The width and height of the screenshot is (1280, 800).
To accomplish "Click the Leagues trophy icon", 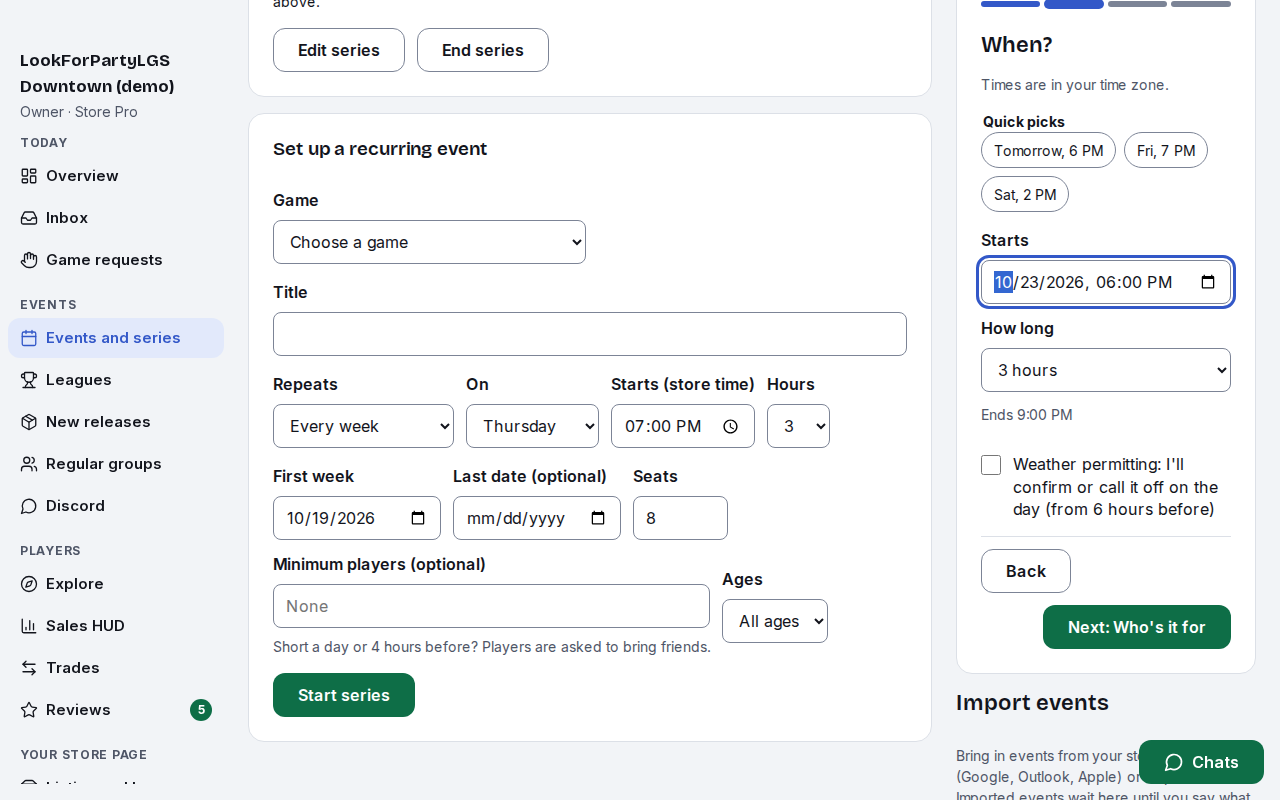I will (29, 380).
